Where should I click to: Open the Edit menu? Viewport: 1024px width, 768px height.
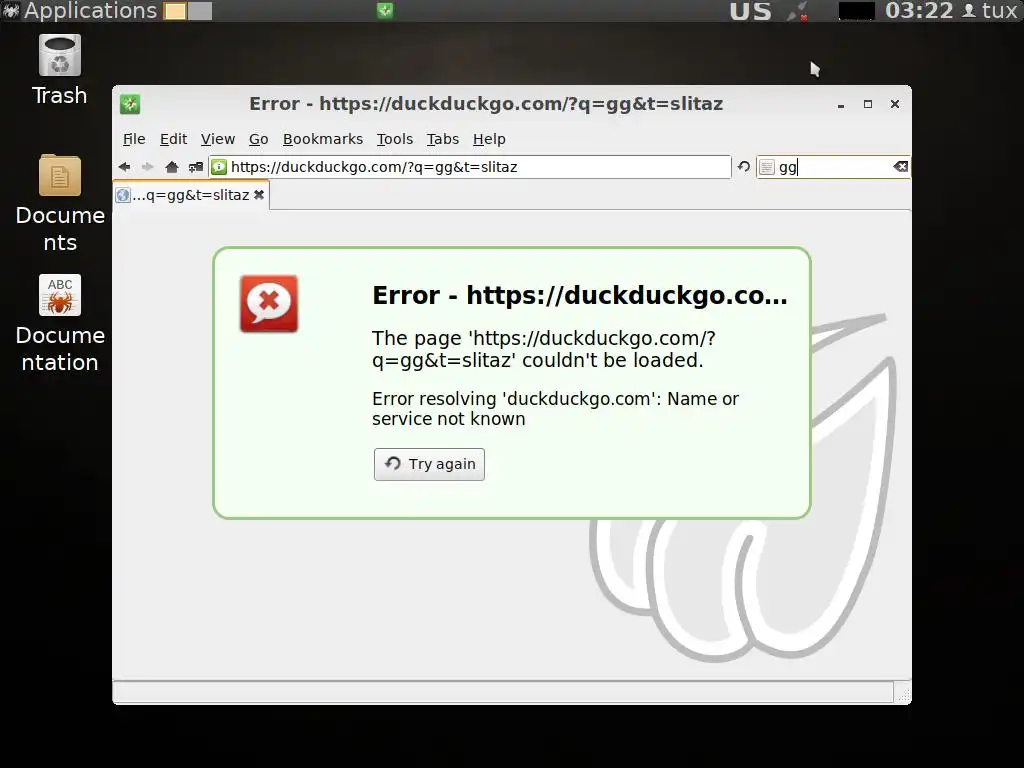point(173,139)
